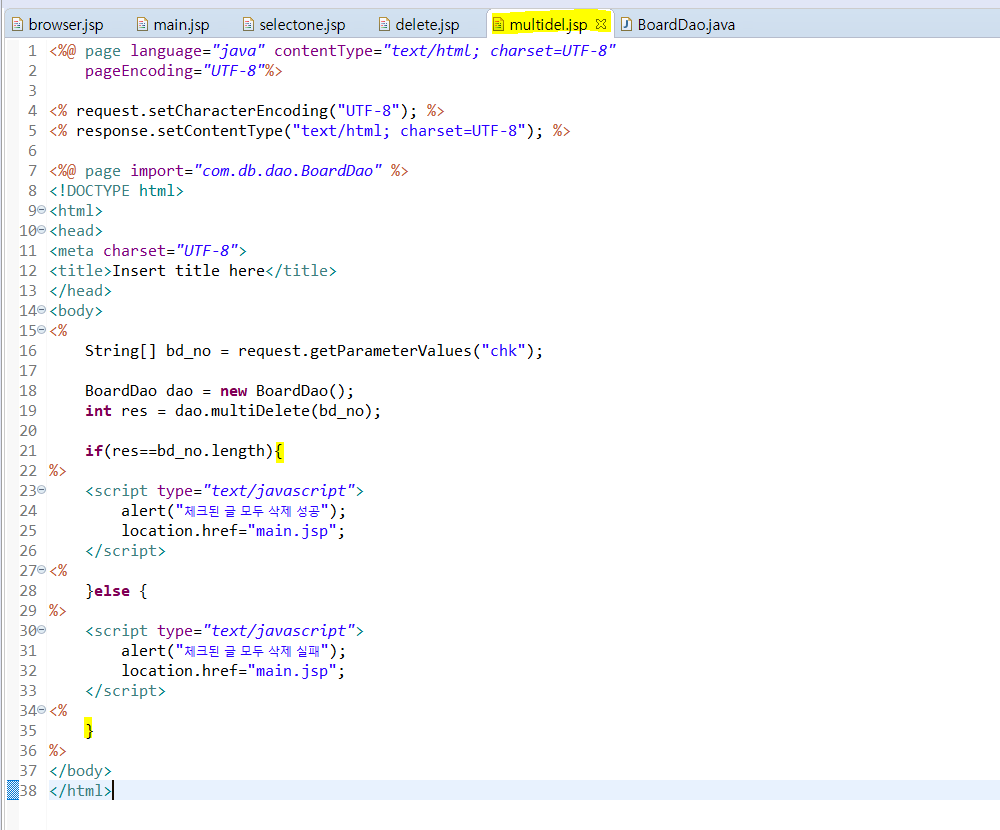This screenshot has height=830, width=1000.
Task: Click the marker on line 38 ruler
Action: 13,790
